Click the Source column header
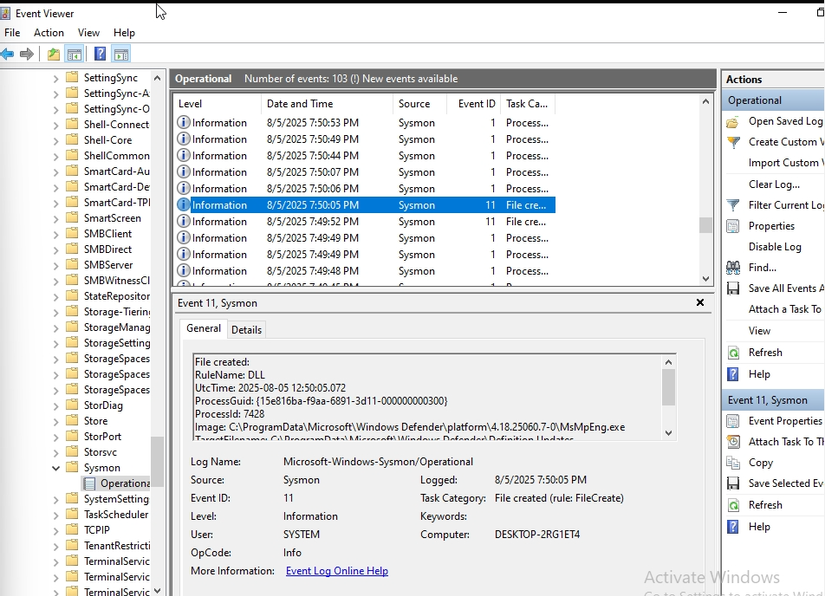Viewport: 825px width, 596px height. pyautogui.click(x=419, y=104)
